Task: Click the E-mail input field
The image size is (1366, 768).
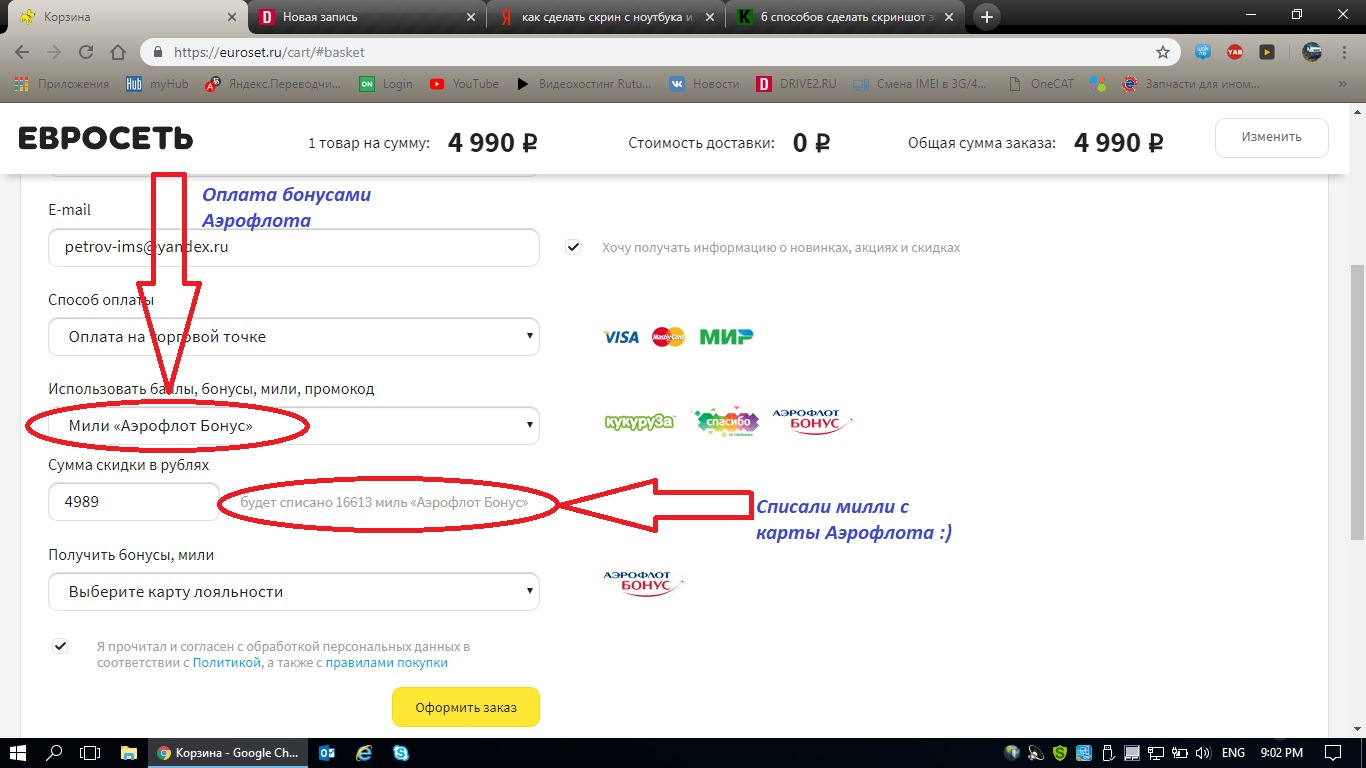Action: tap(294, 248)
